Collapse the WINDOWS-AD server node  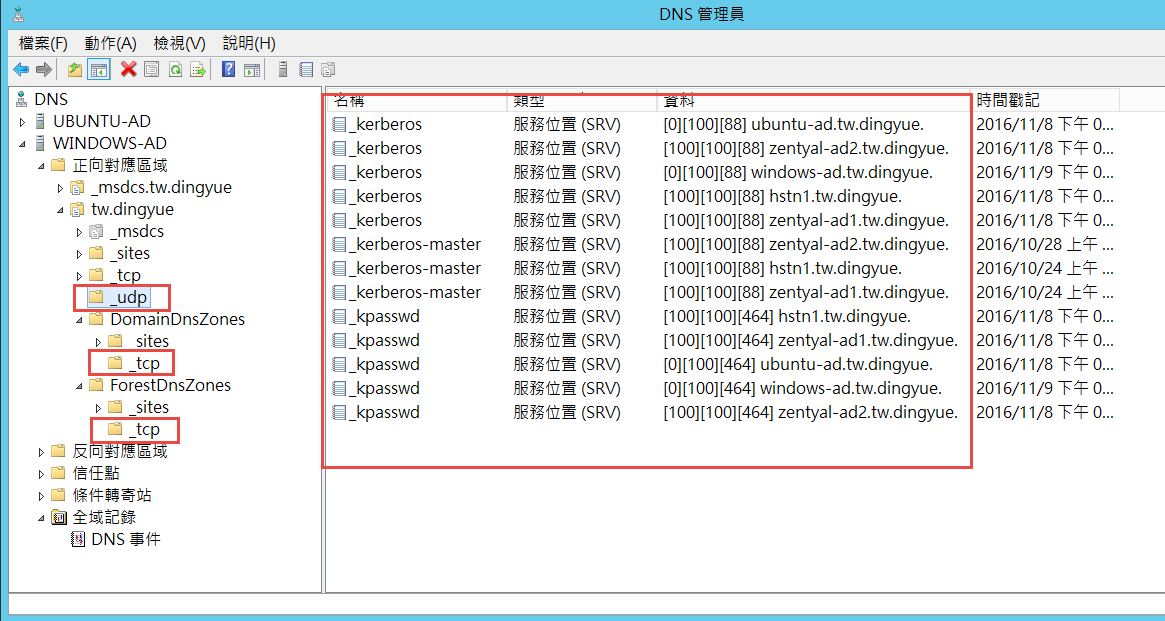[x=20, y=142]
